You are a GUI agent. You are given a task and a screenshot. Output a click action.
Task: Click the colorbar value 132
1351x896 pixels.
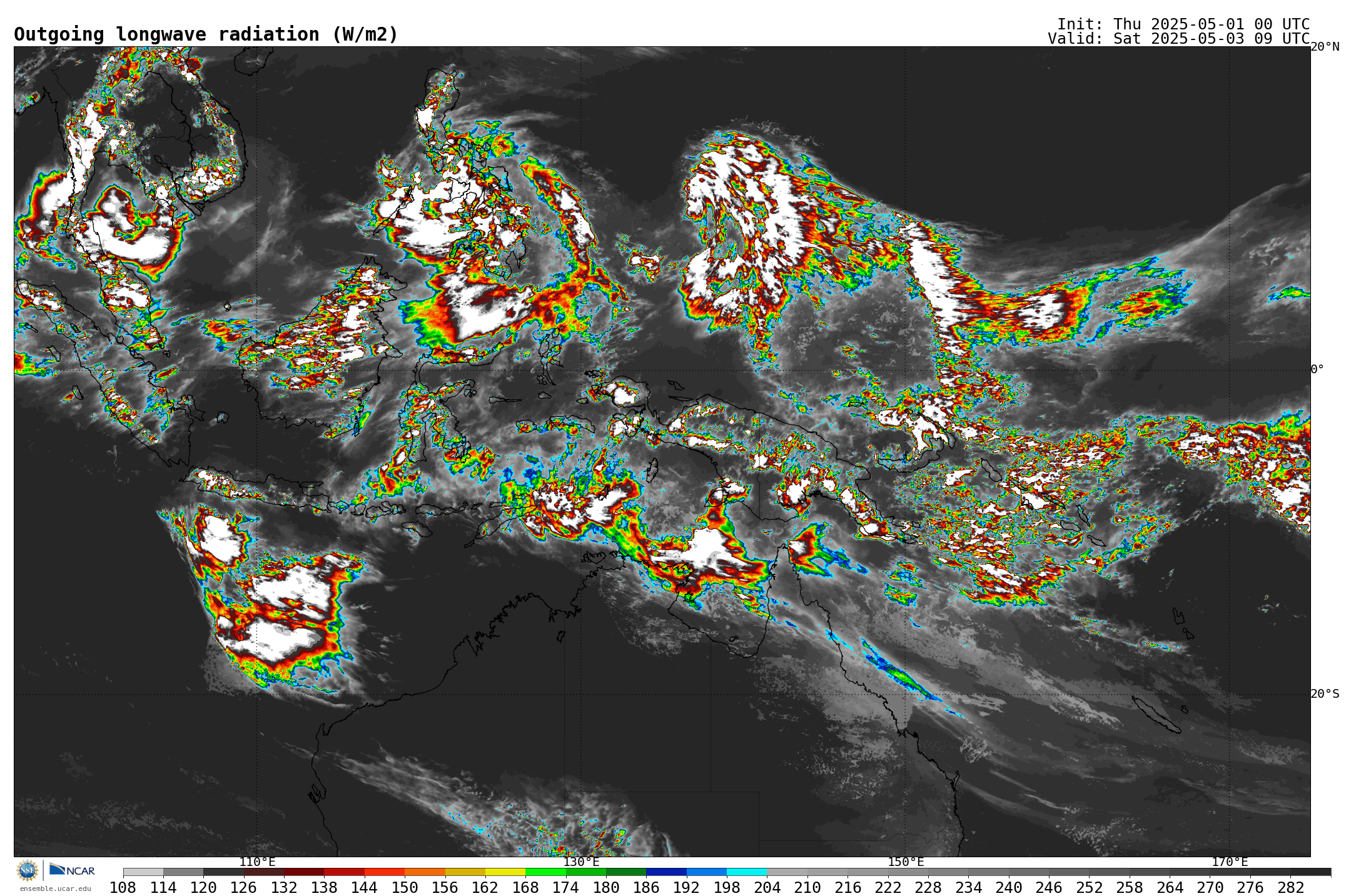[284, 888]
